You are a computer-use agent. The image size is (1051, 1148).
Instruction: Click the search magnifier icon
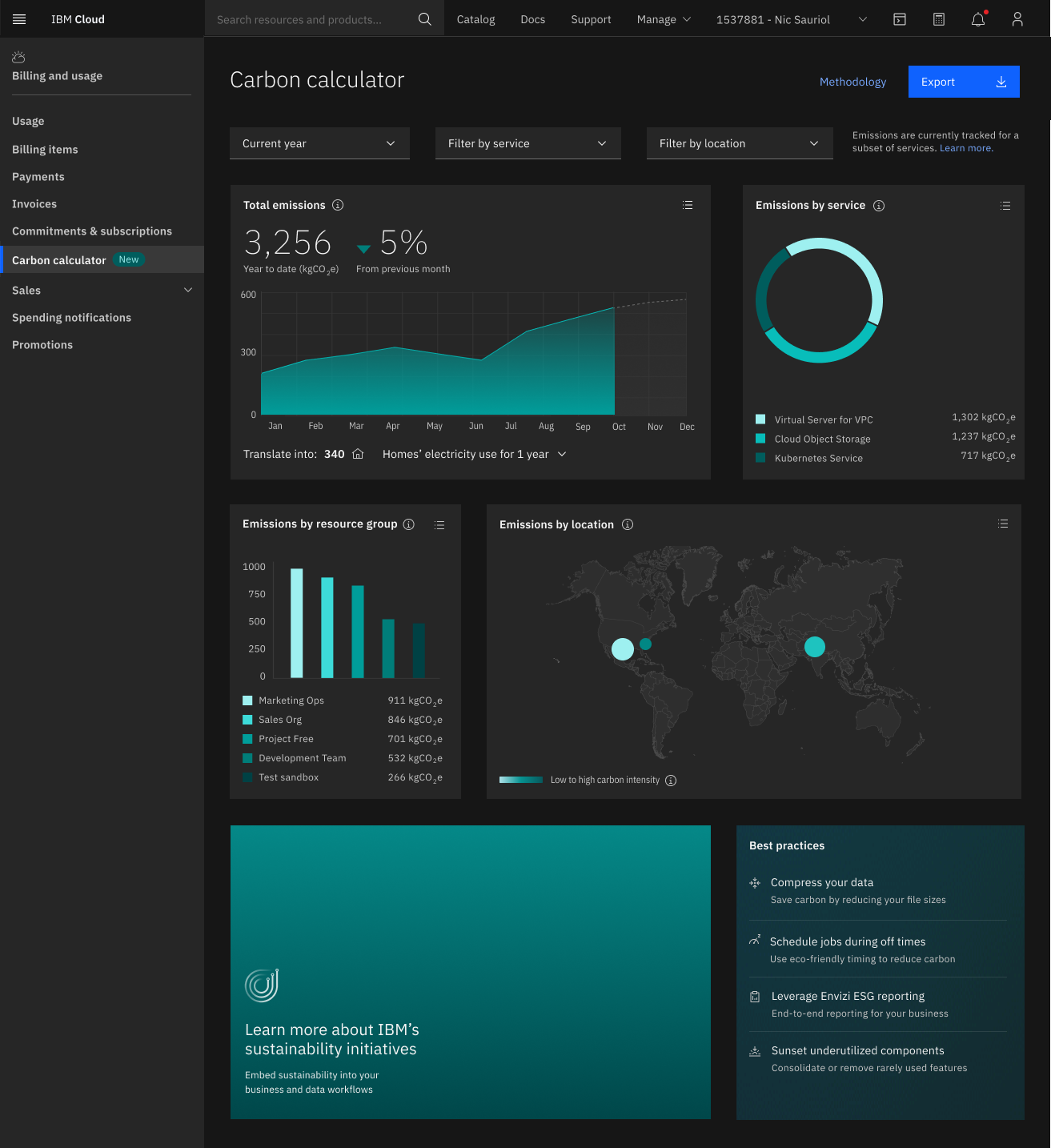pyautogui.click(x=424, y=19)
